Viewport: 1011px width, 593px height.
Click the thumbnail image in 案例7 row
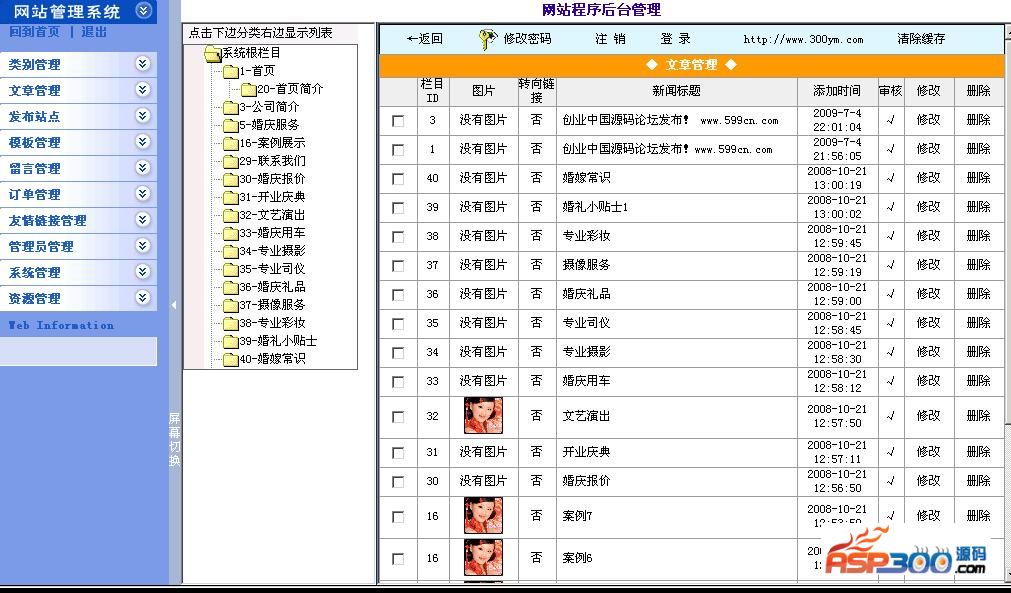click(483, 516)
